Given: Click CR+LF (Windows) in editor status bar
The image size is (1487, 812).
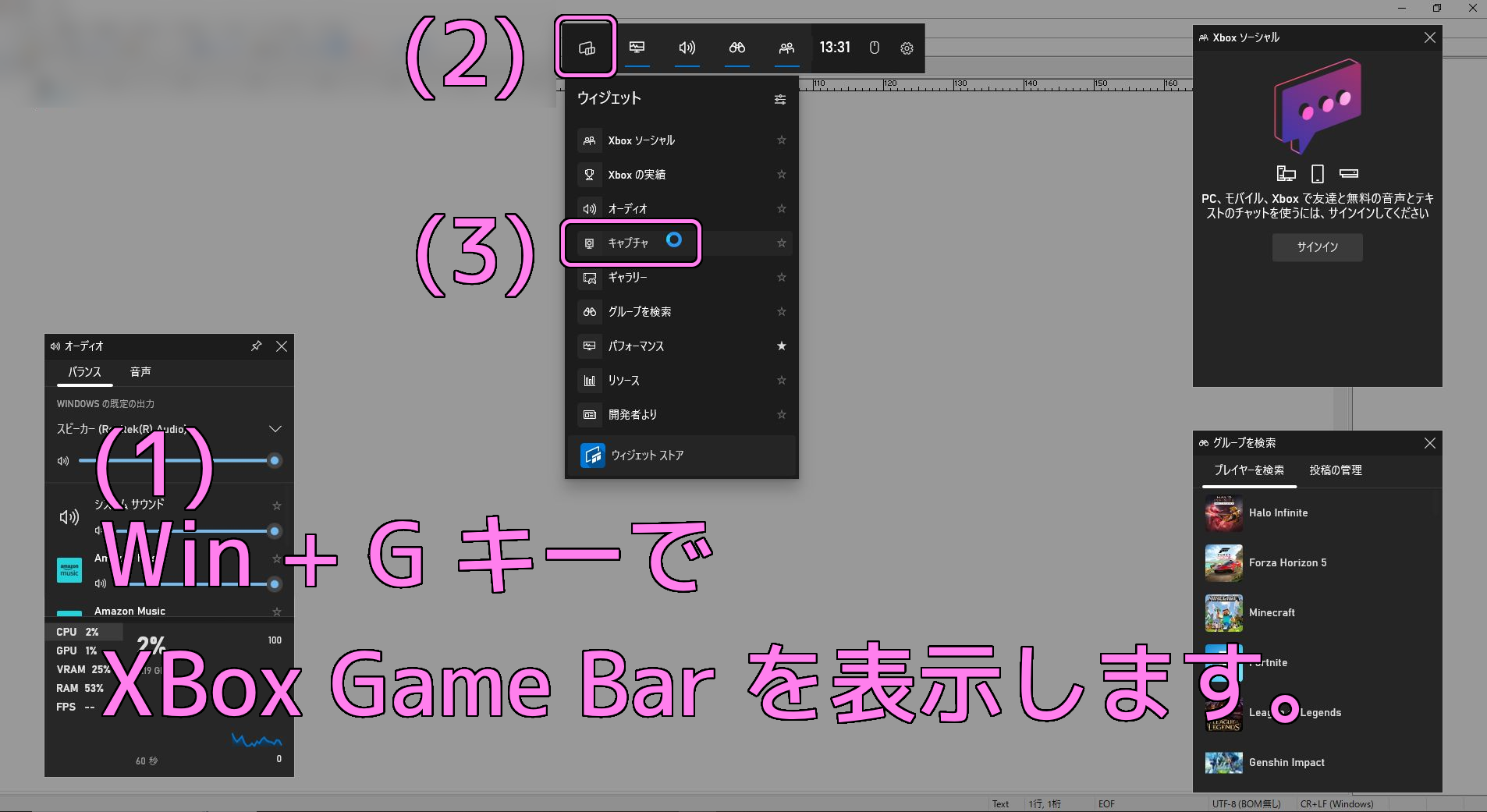Looking at the screenshot, I should click(1336, 804).
